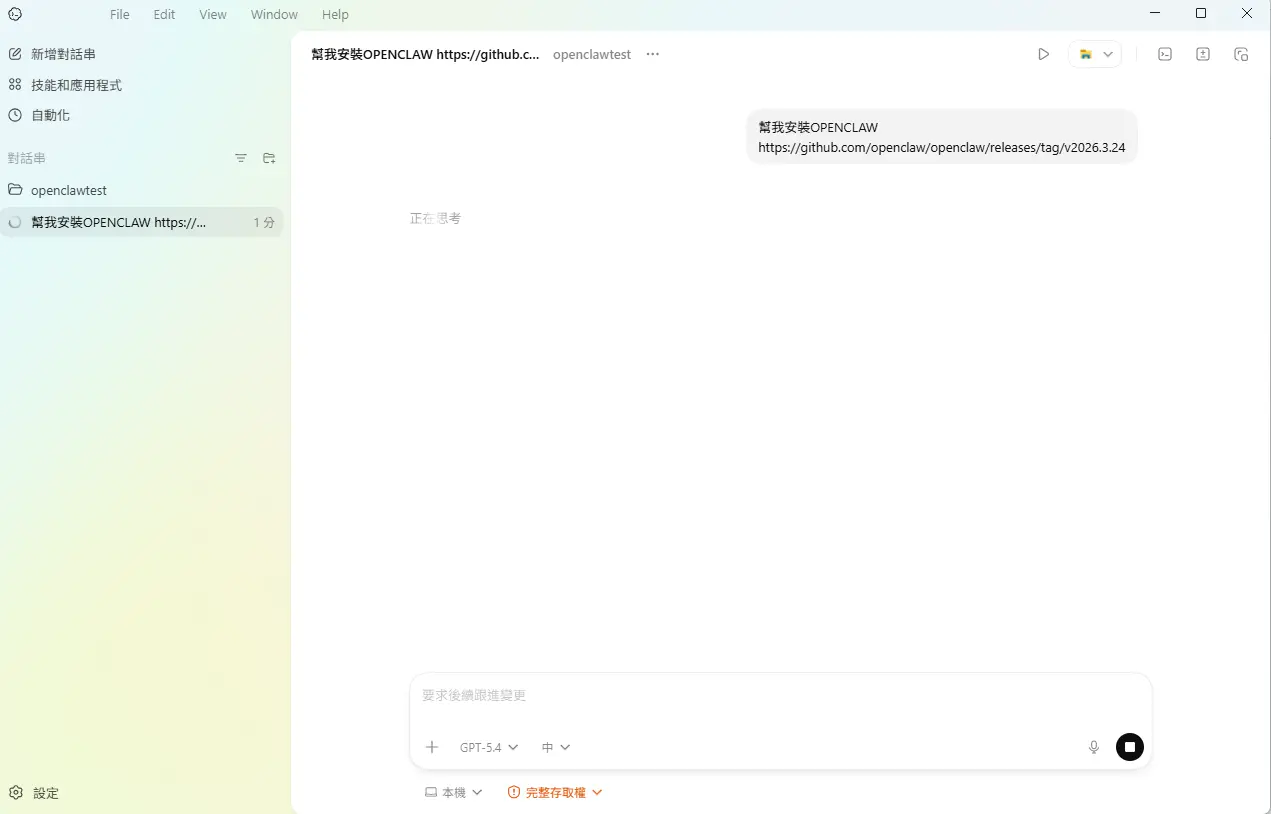Open 技能和應用程式 page
Viewport: 1271px width, 814px height.
tap(76, 85)
